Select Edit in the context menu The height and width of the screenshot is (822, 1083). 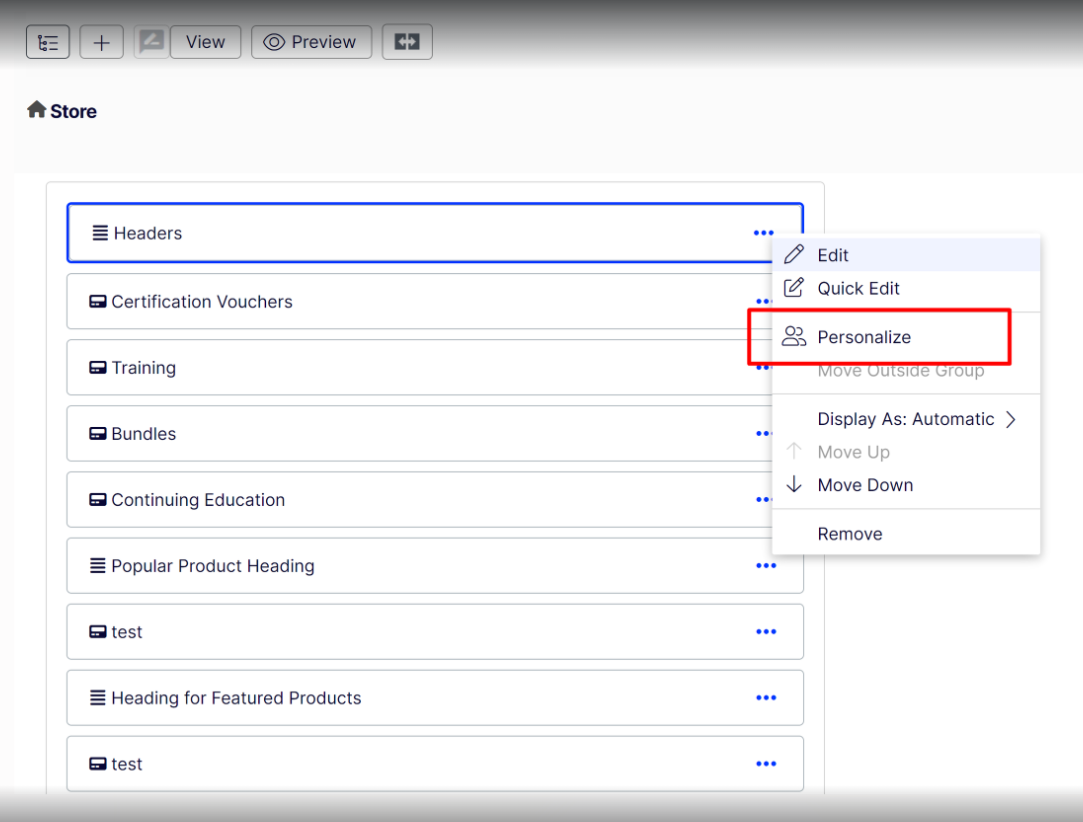(833, 255)
